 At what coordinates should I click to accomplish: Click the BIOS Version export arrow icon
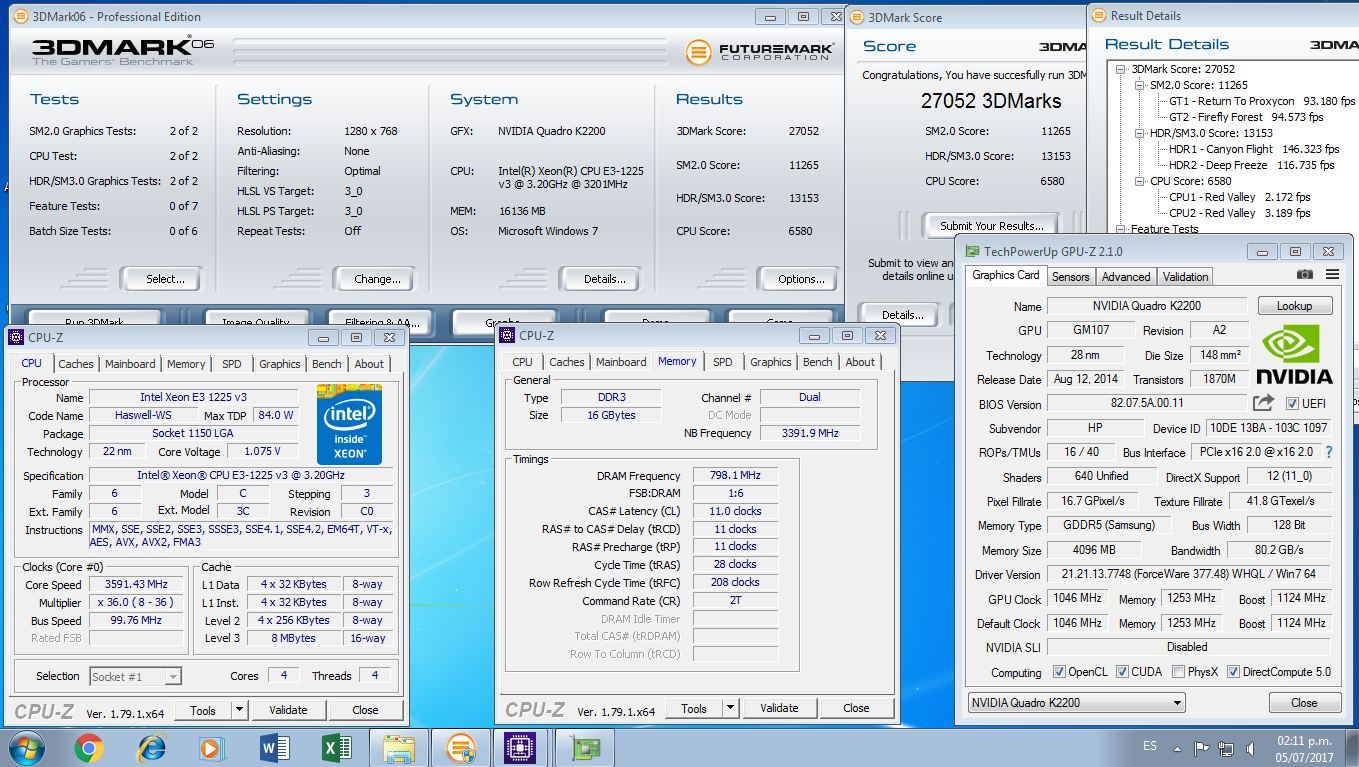pyautogui.click(x=1263, y=403)
